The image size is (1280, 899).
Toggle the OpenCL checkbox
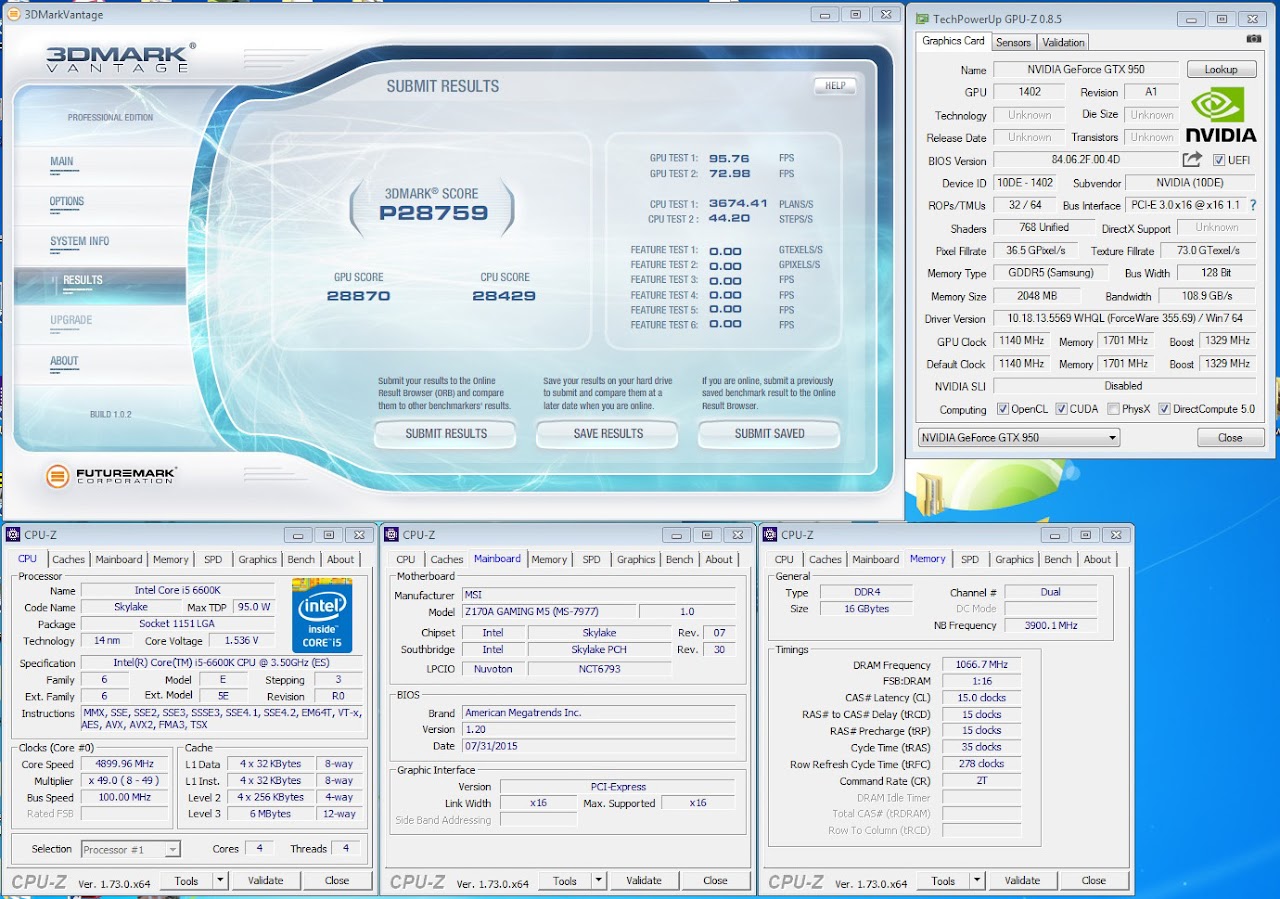(x=1003, y=409)
